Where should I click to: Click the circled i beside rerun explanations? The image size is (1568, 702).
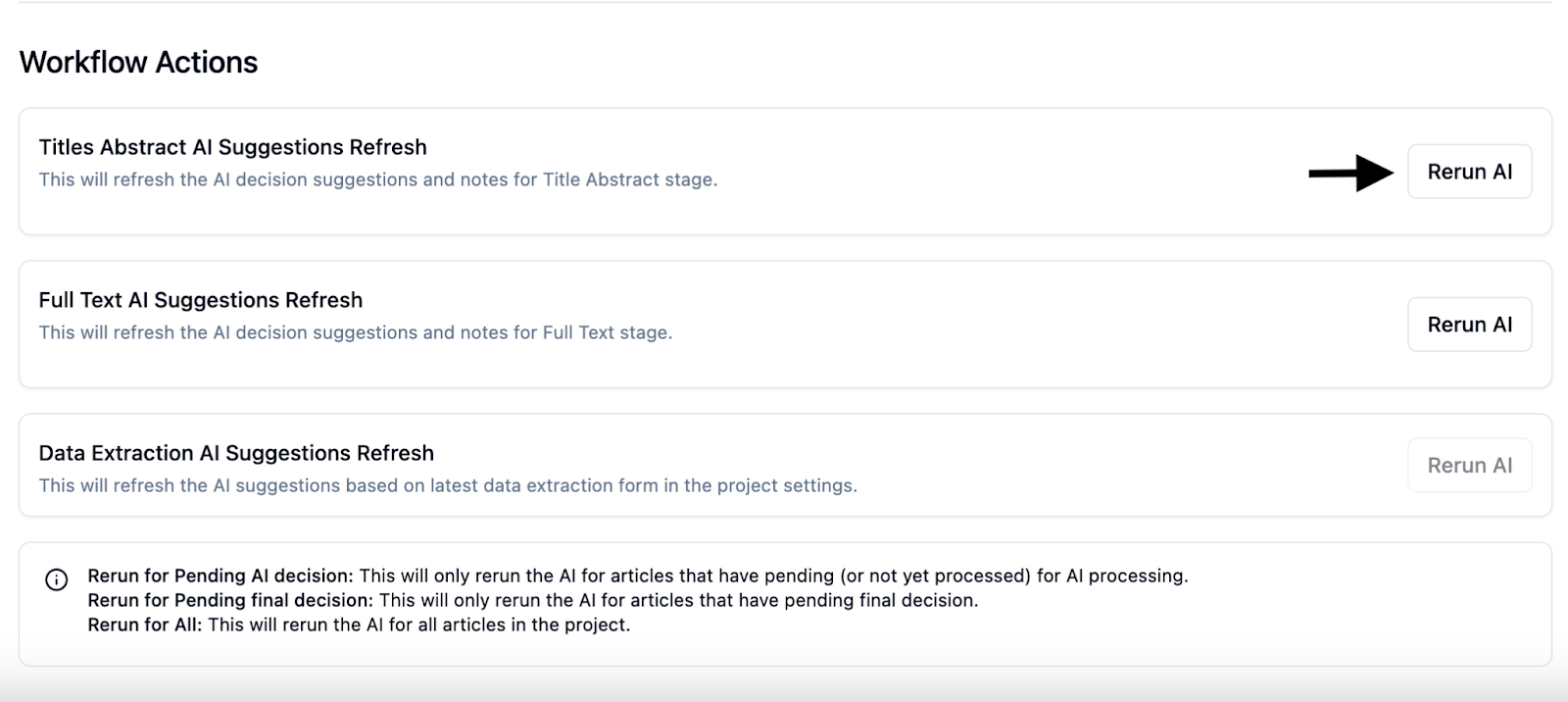[x=58, y=577]
